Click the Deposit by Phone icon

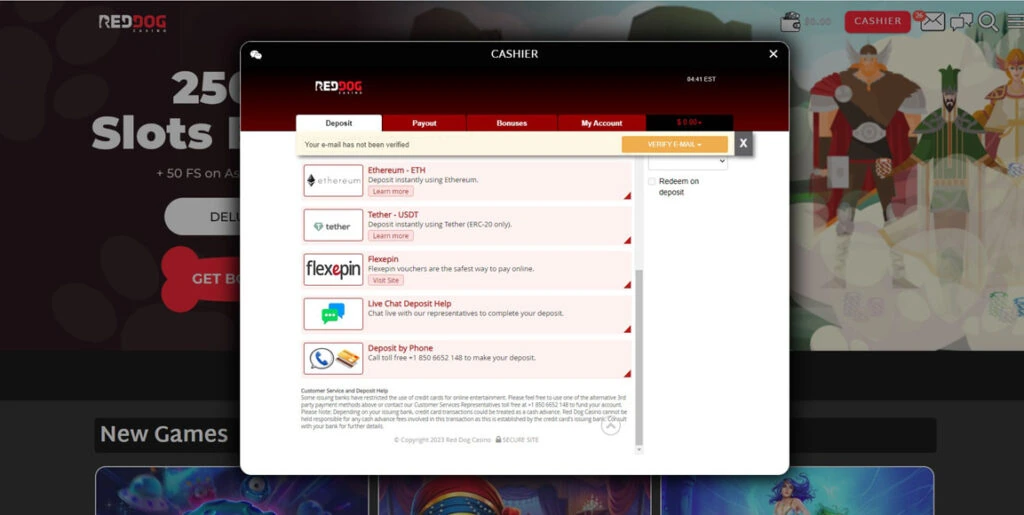pos(333,358)
